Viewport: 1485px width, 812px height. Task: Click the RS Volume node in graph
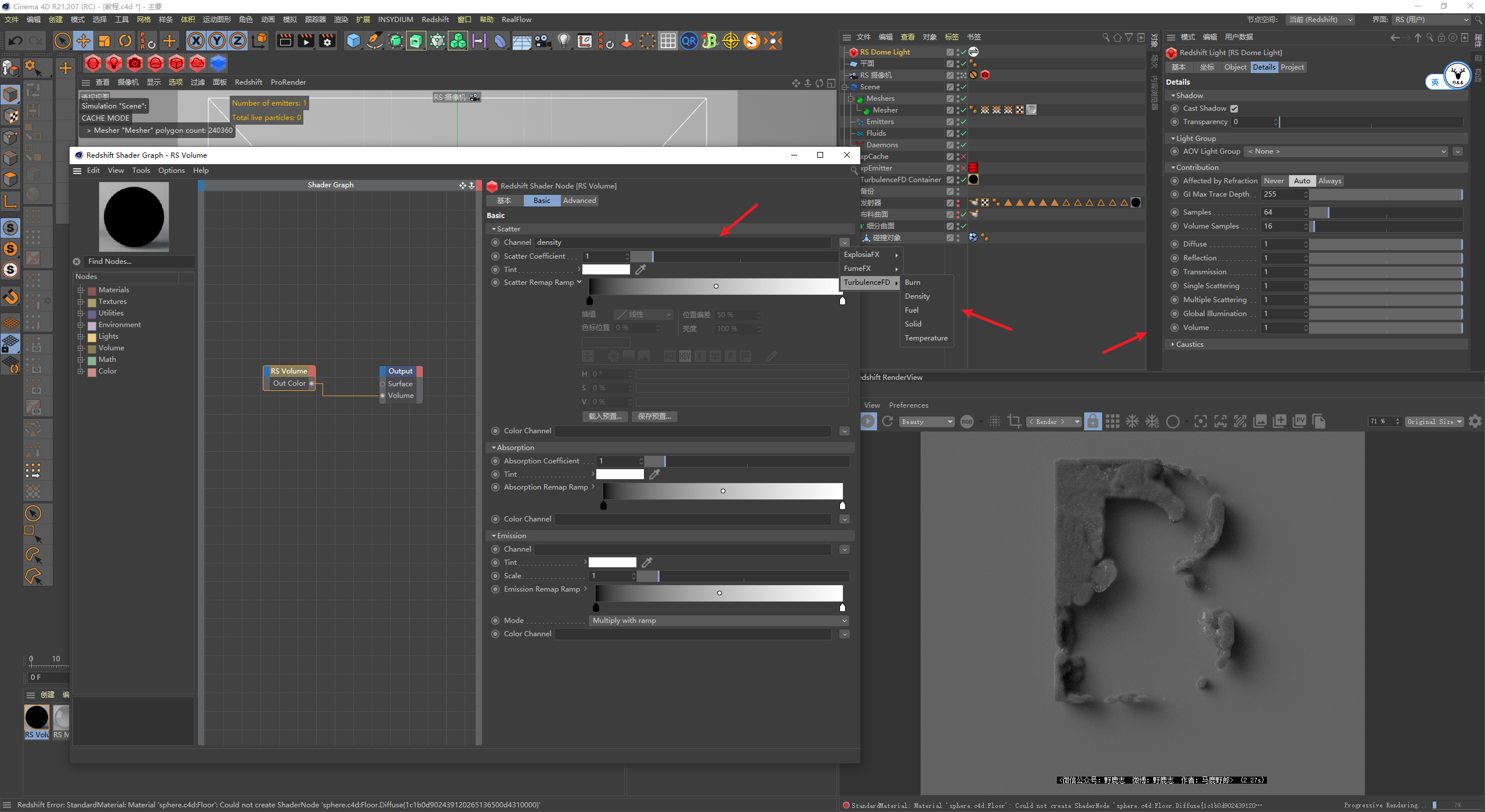[x=289, y=371]
